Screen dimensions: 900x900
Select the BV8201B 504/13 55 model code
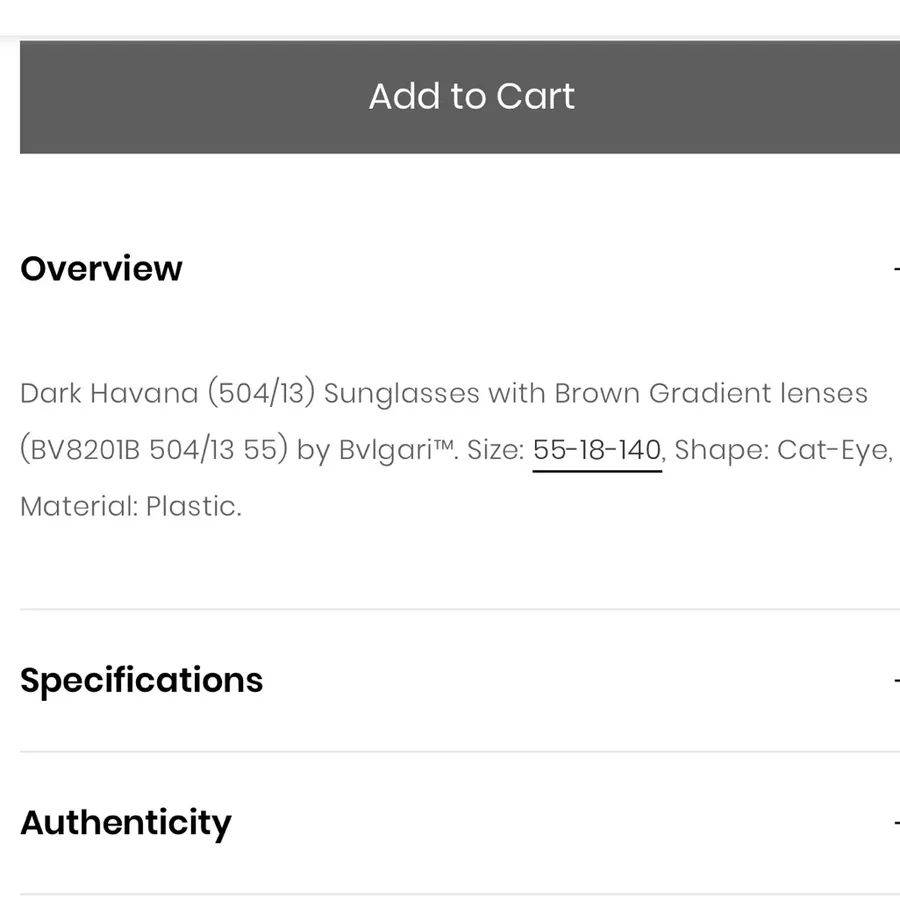click(154, 450)
